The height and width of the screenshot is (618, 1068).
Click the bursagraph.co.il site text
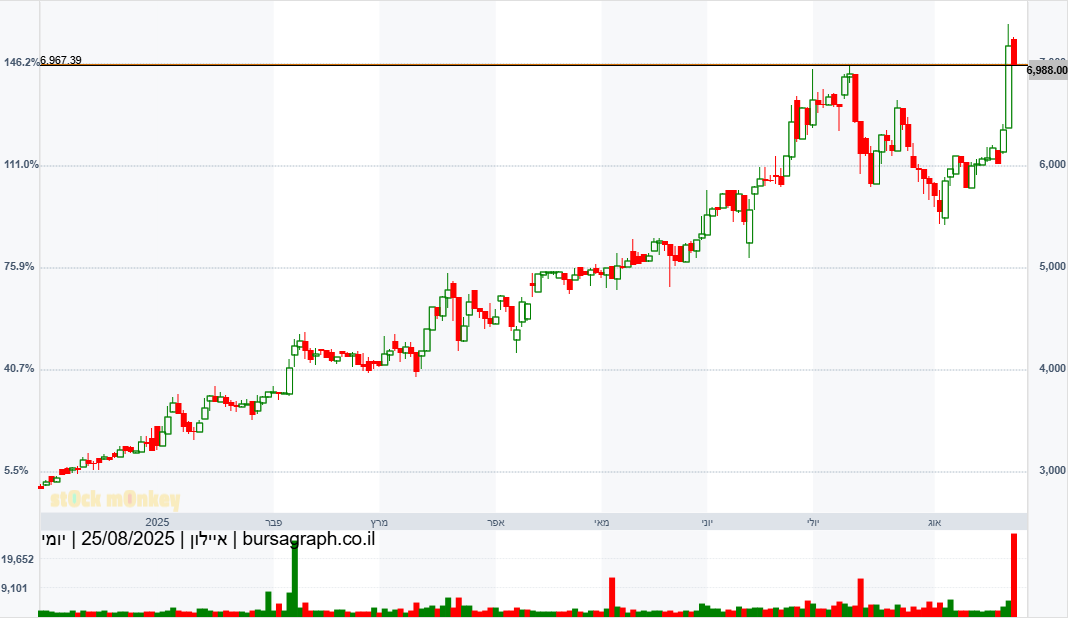click(x=309, y=539)
